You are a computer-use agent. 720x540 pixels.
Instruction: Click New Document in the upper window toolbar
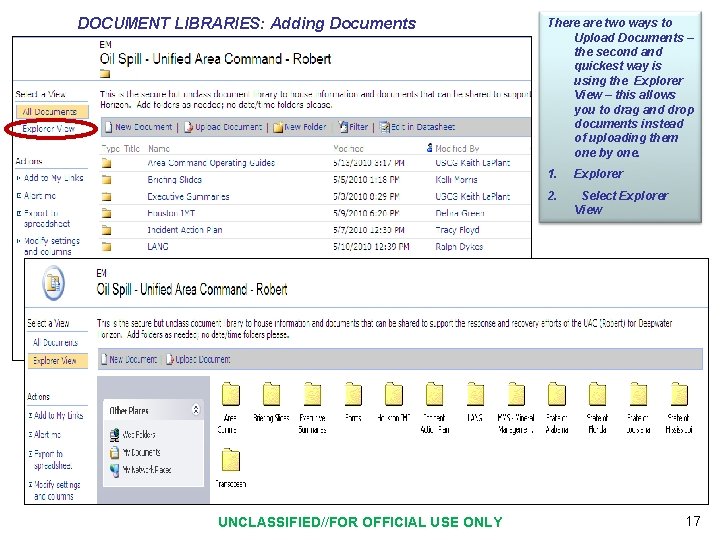(x=139, y=127)
